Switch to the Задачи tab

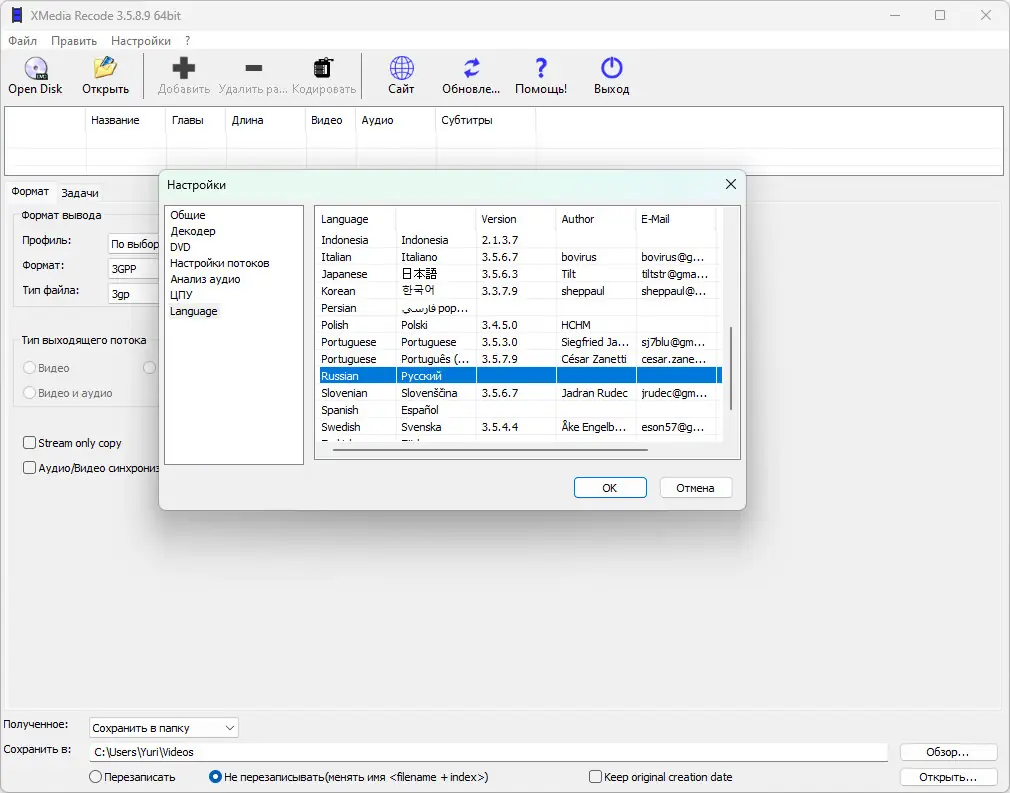click(x=80, y=193)
